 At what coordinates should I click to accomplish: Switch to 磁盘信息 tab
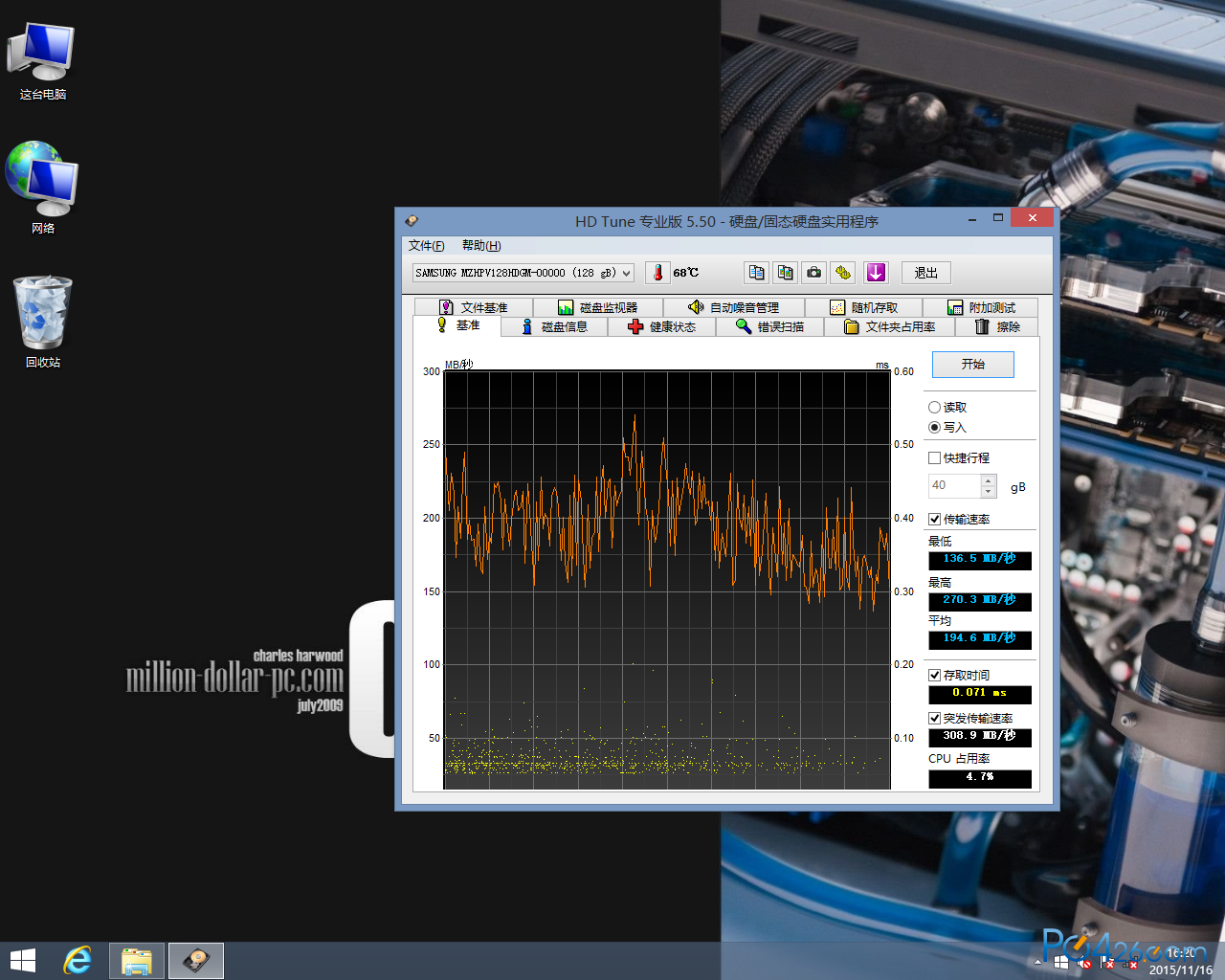point(555,327)
